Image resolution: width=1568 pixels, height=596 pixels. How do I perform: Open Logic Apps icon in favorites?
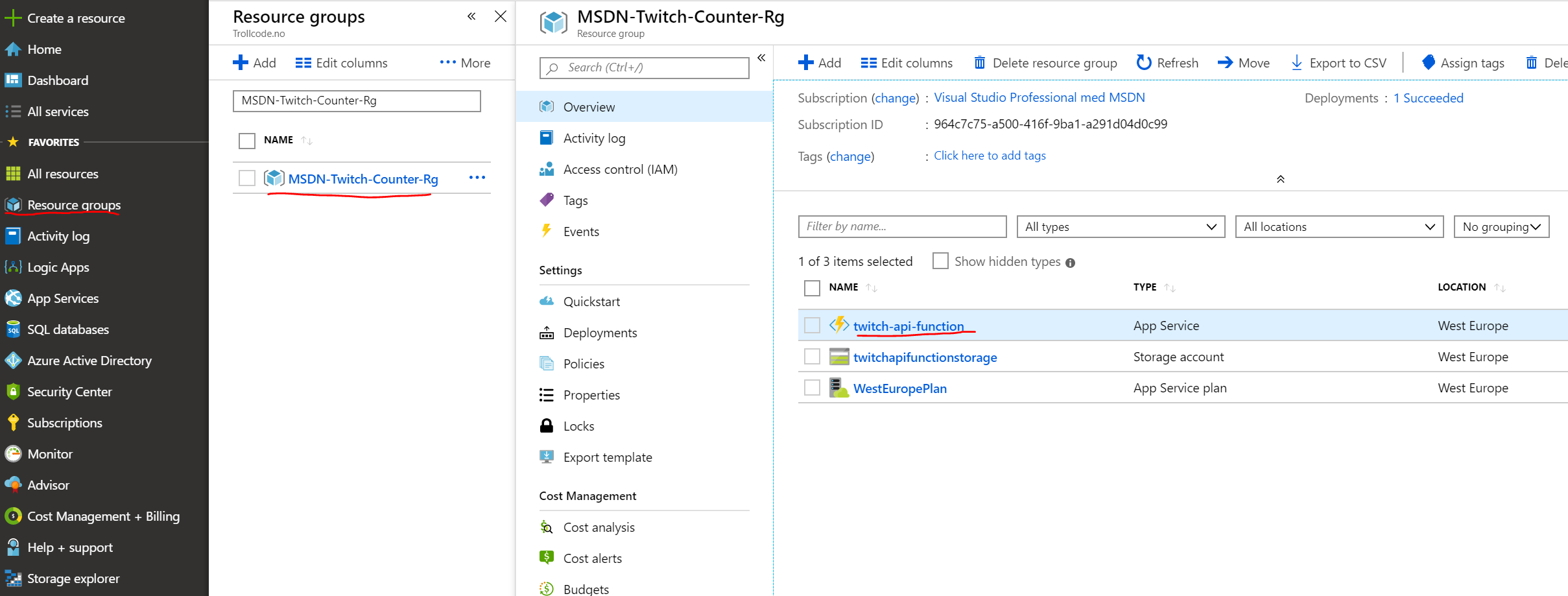pyautogui.click(x=13, y=267)
